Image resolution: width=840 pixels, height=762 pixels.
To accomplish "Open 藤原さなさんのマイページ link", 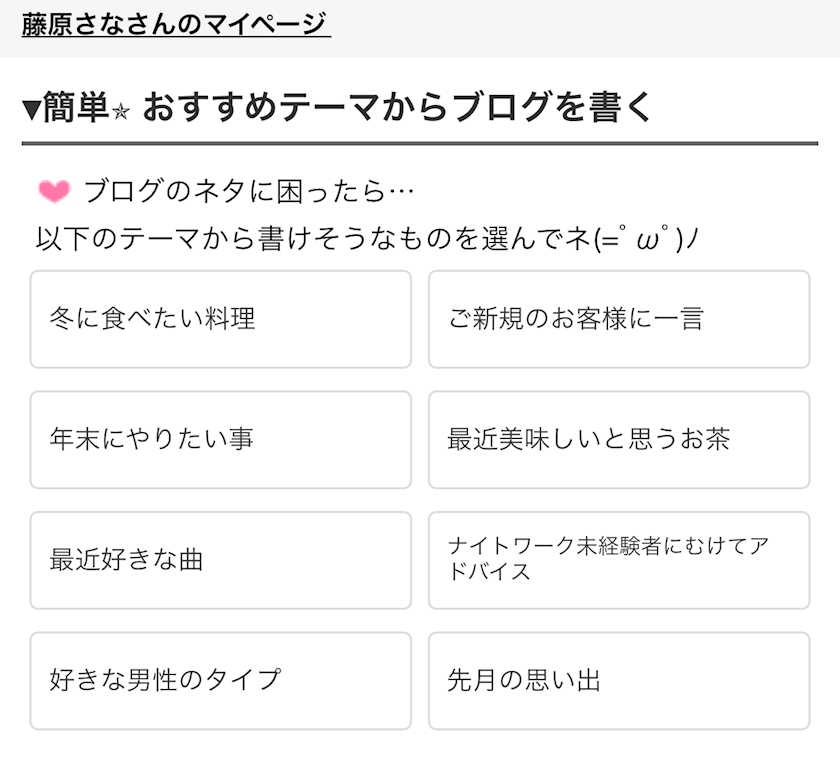I will [x=176, y=24].
